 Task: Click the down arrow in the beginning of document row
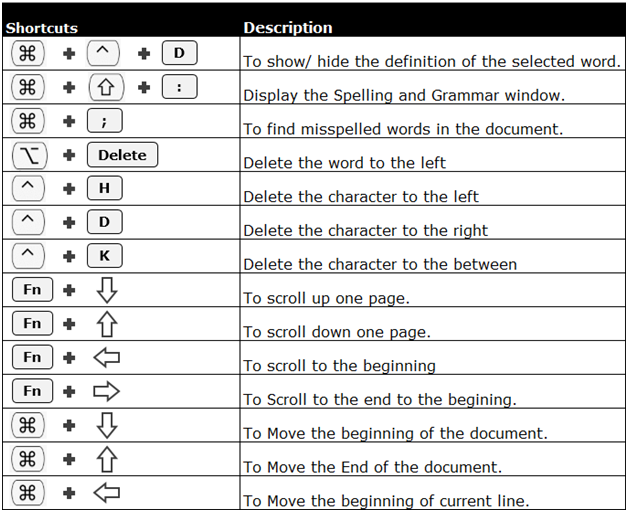point(107,425)
